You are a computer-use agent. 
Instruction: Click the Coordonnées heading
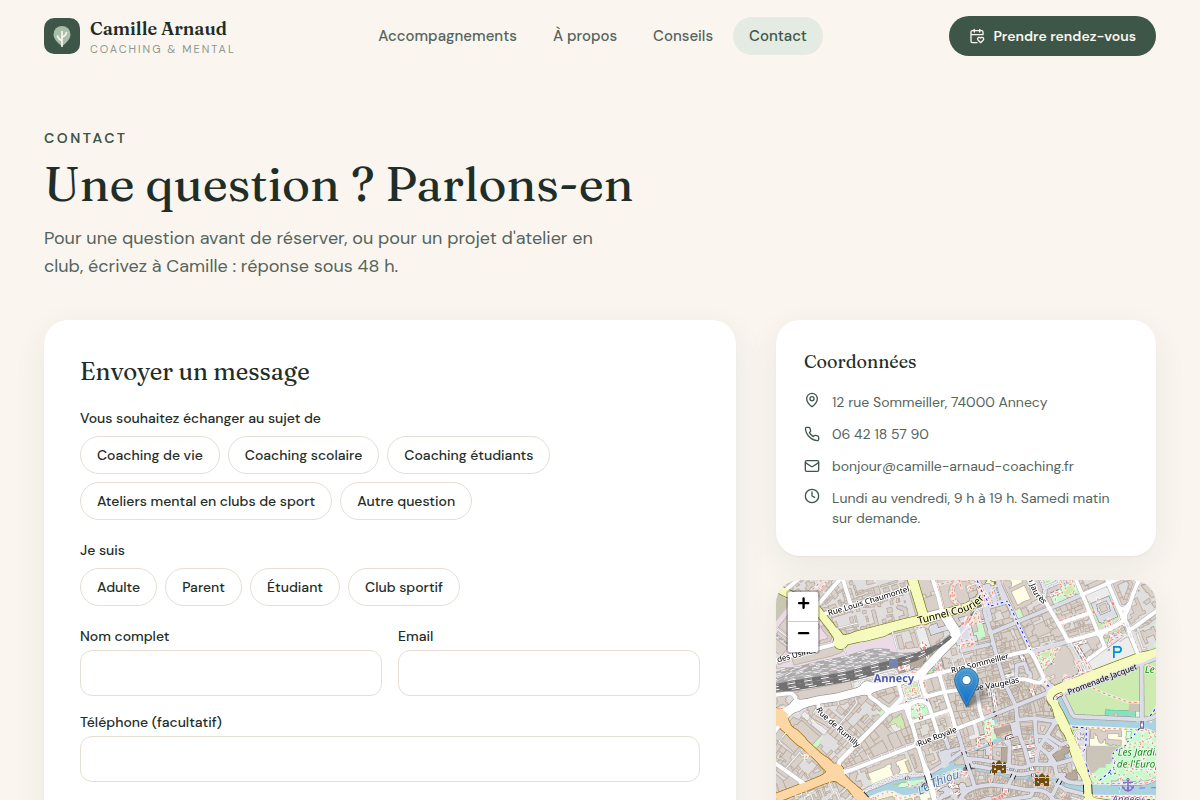pos(860,362)
